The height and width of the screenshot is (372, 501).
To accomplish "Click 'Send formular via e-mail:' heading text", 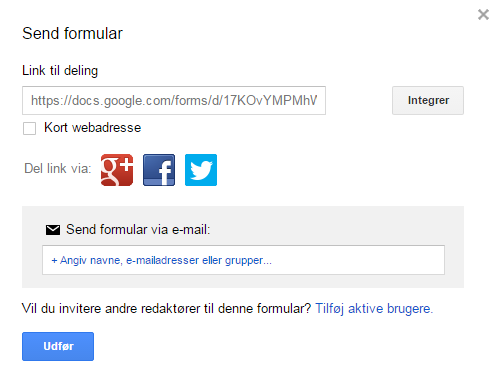I will click(x=138, y=229).
